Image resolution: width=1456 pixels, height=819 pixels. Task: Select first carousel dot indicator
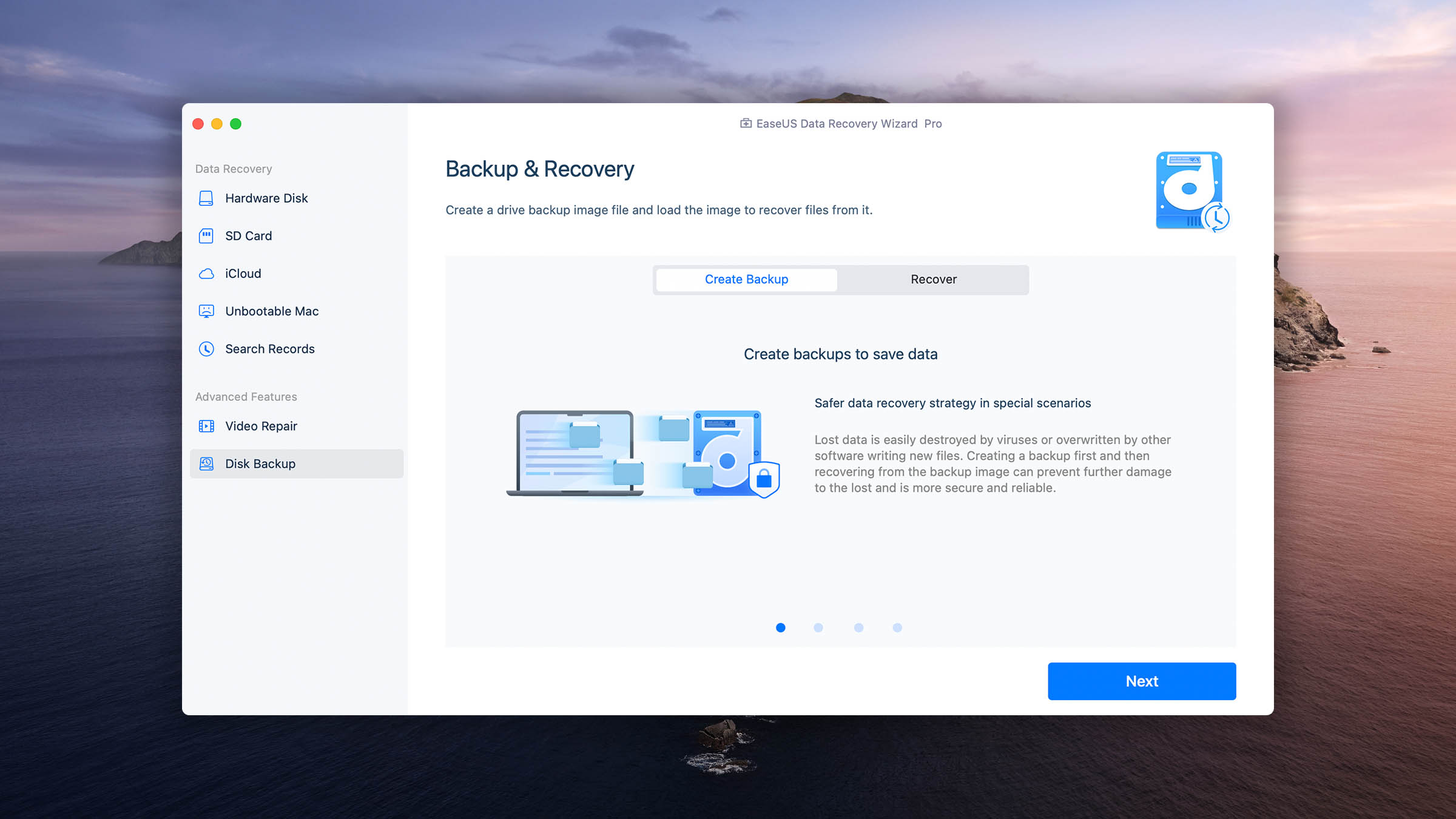[781, 627]
